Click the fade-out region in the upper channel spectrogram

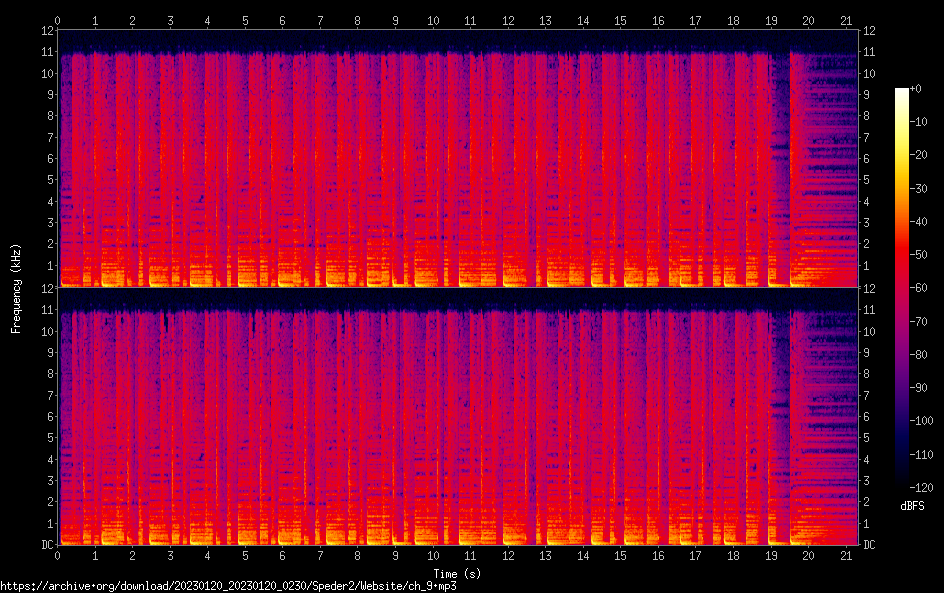[823, 160]
